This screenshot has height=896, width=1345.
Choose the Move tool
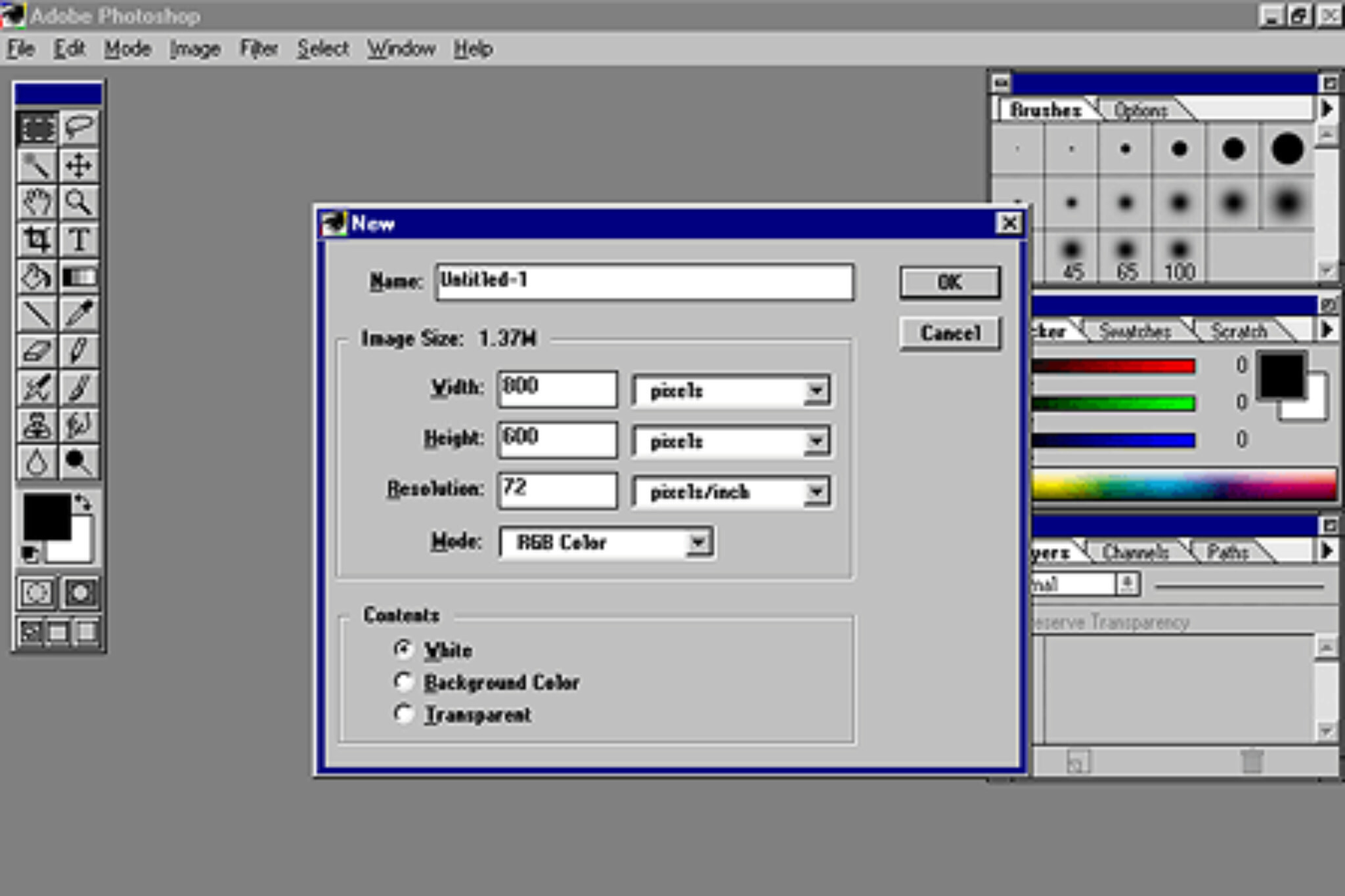pos(79,165)
